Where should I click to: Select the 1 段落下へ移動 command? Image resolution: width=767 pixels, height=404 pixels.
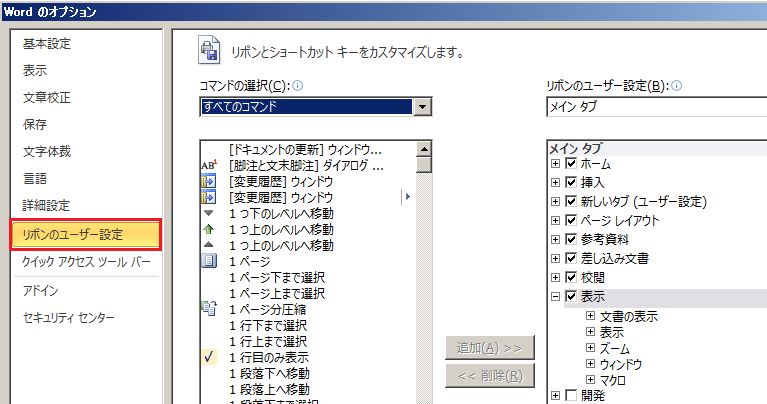coord(270,373)
